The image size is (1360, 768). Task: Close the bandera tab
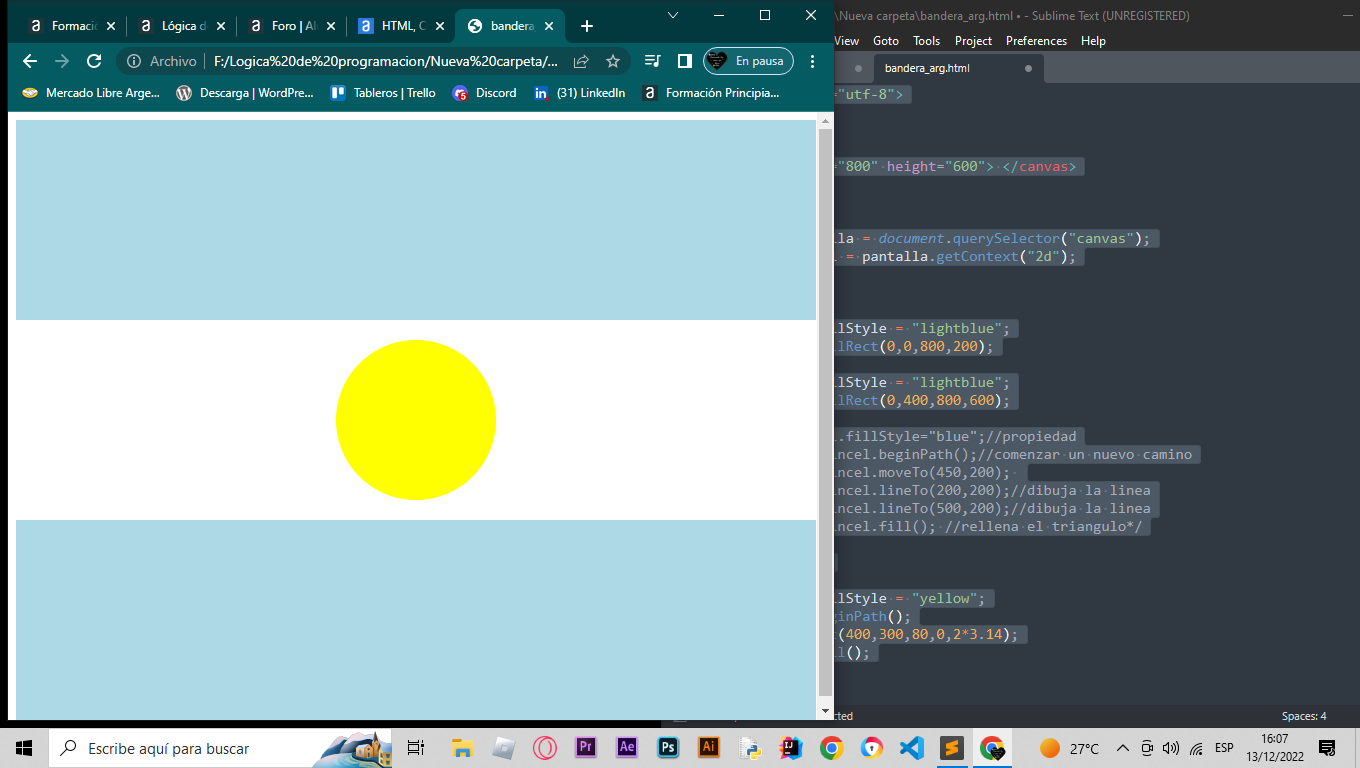tap(549, 26)
